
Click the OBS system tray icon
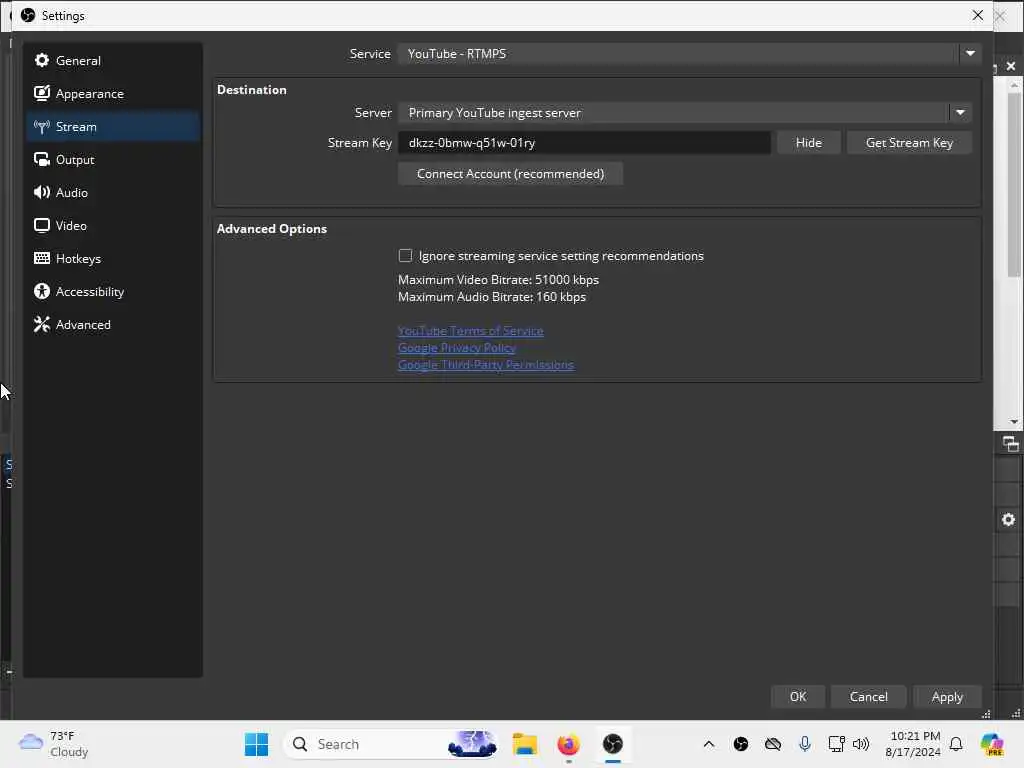(741, 744)
